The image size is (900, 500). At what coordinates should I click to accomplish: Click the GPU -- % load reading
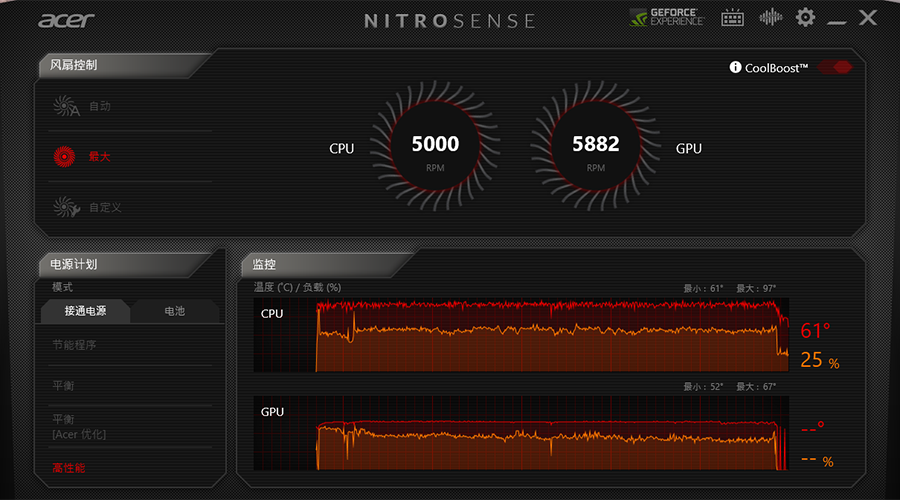(x=817, y=460)
